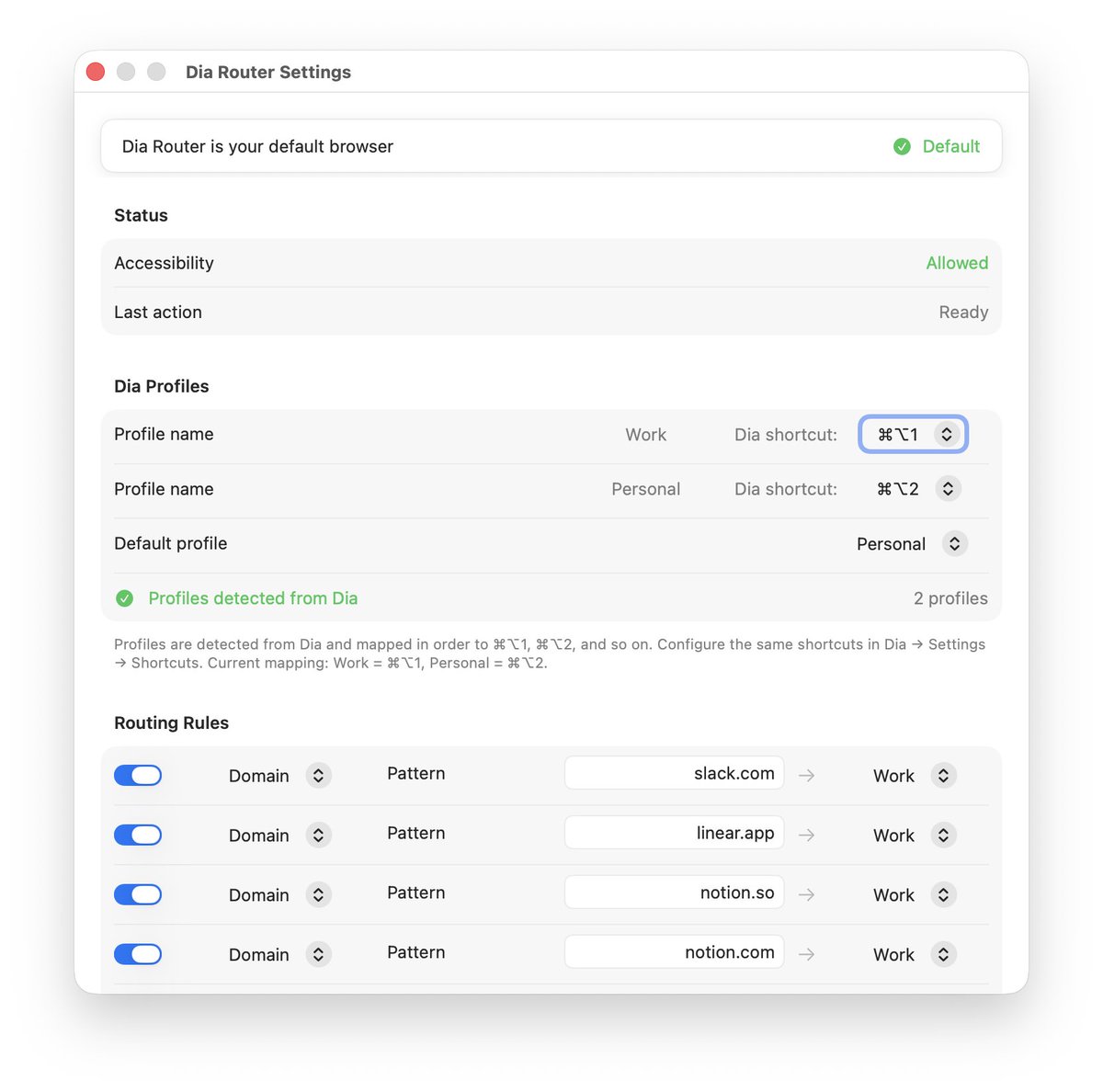Turn off the notion.so routing rule
Viewport: 1103px width, 1092px height.
tap(138, 895)
